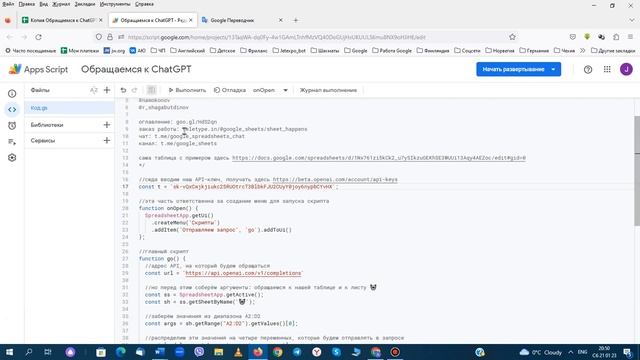
Task: Switch the ENG input language indicator
Action: tap(582, 352)
